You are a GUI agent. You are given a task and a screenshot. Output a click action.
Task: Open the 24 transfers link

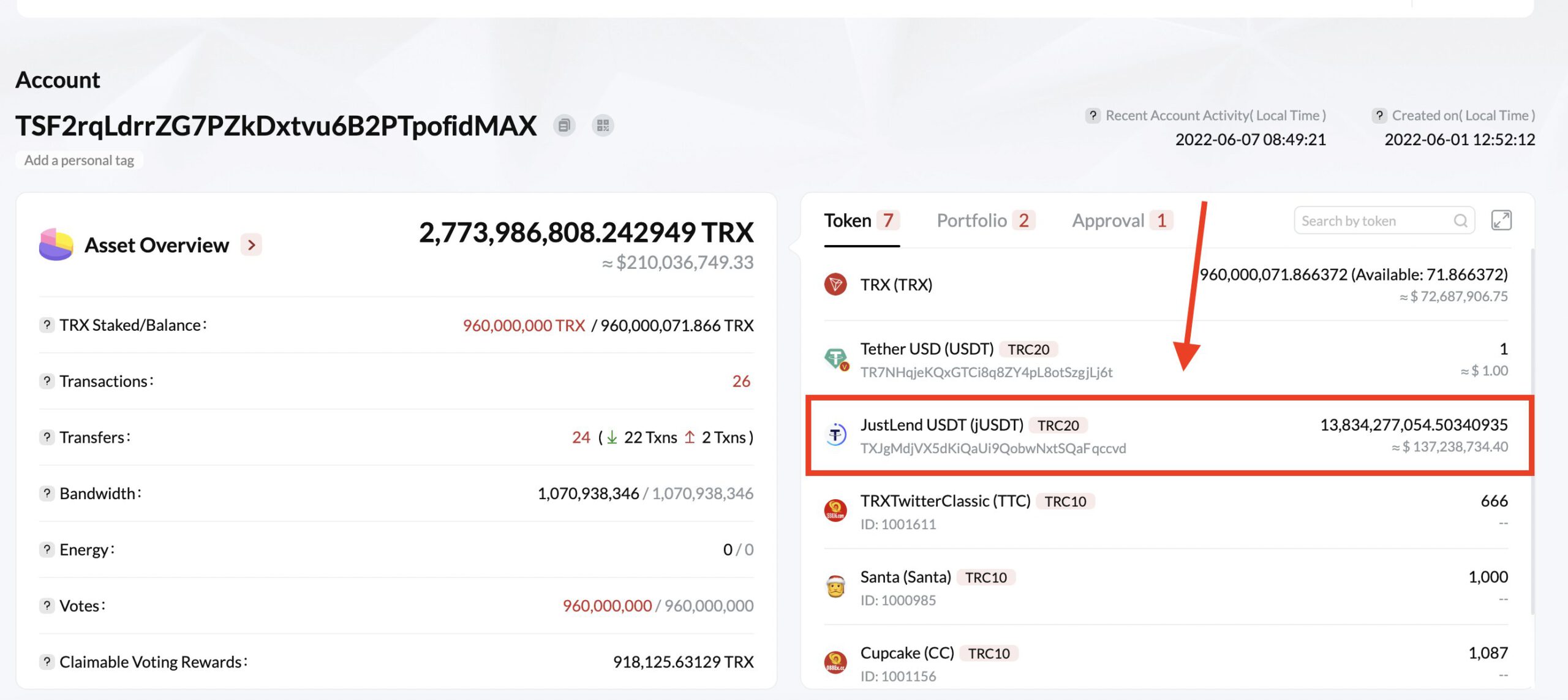[x=581, y=437]
